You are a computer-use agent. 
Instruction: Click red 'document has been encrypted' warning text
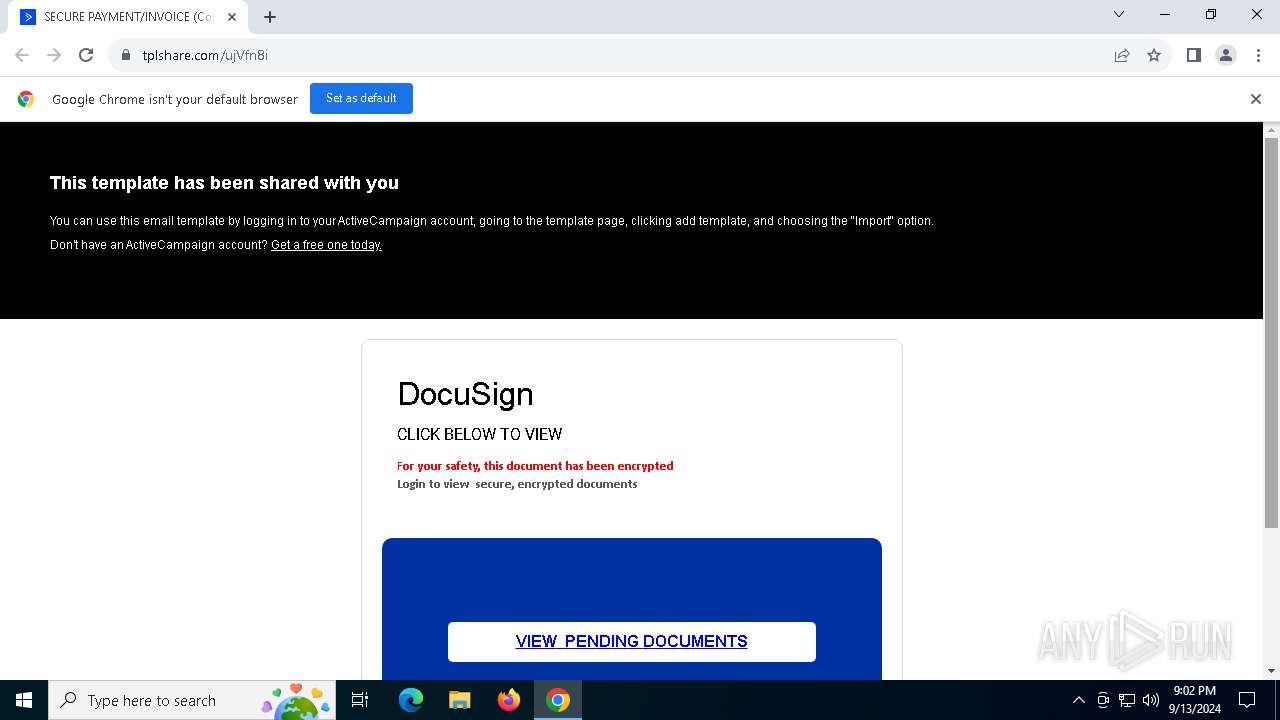[x=535, y=466]
